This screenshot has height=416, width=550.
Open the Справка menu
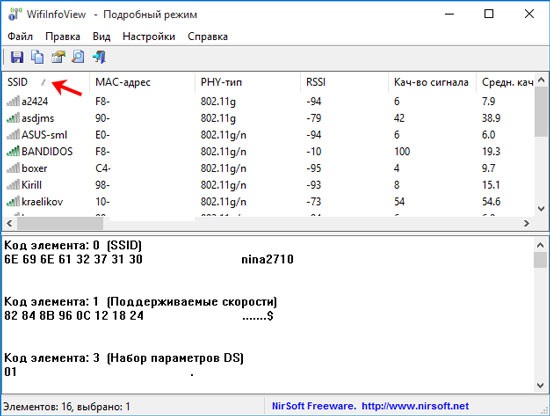click(x=208, y=36)
